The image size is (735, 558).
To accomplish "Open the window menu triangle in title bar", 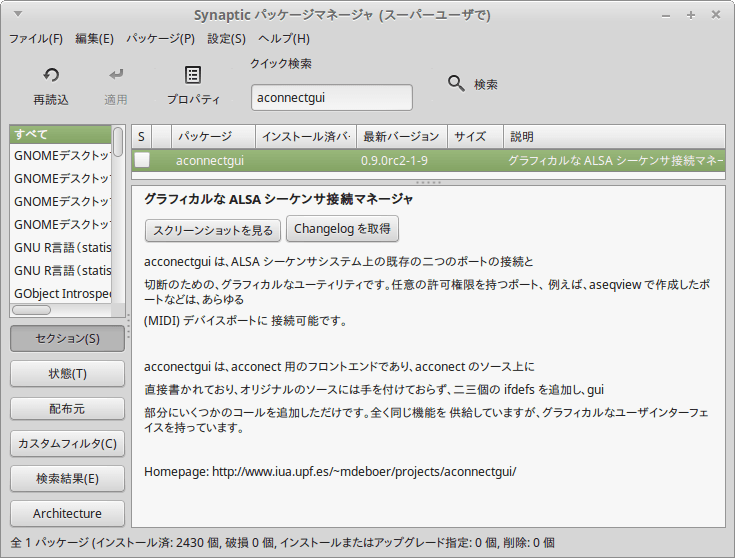I will (x=18, y=14).
